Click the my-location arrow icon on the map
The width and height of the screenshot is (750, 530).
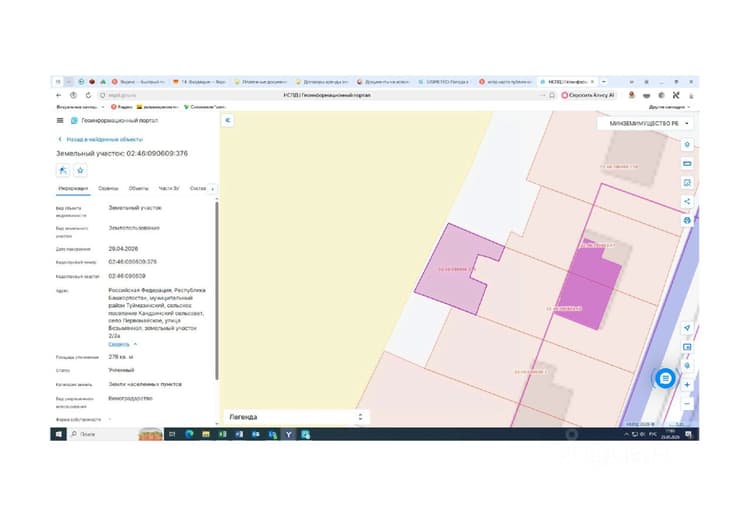tap(687, 328)
